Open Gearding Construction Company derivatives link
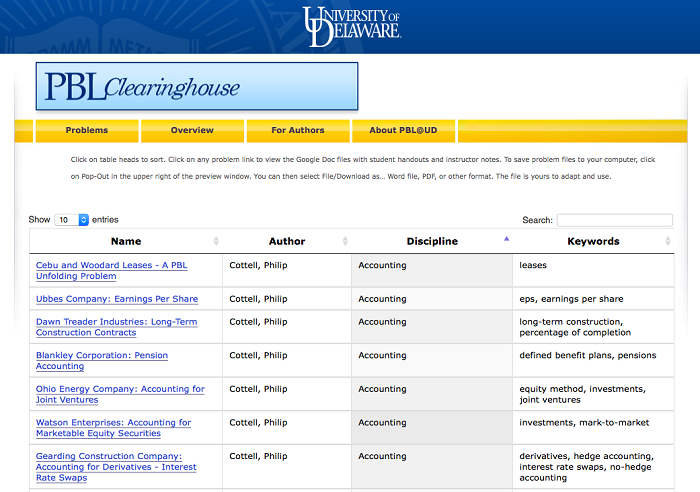The image size is (700, 492). click(x=116, y=467)
